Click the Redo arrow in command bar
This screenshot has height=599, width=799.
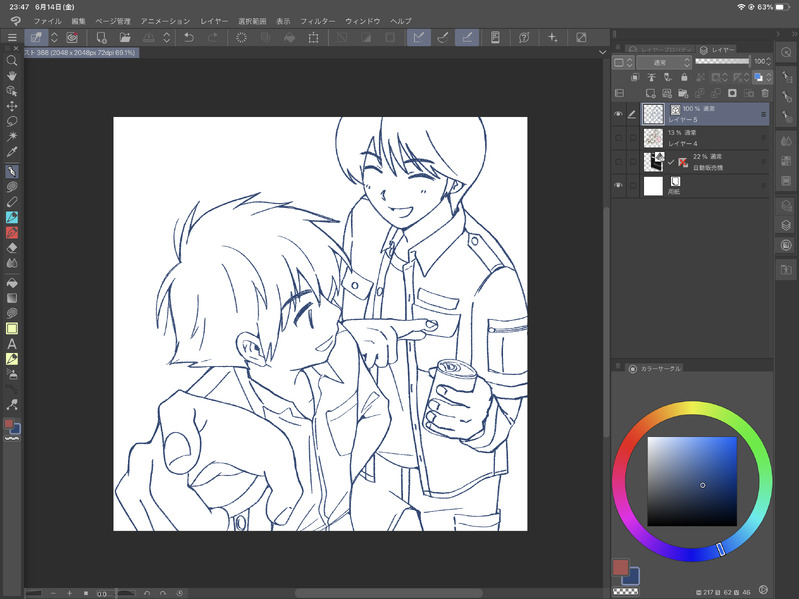(x=213, y=37)
